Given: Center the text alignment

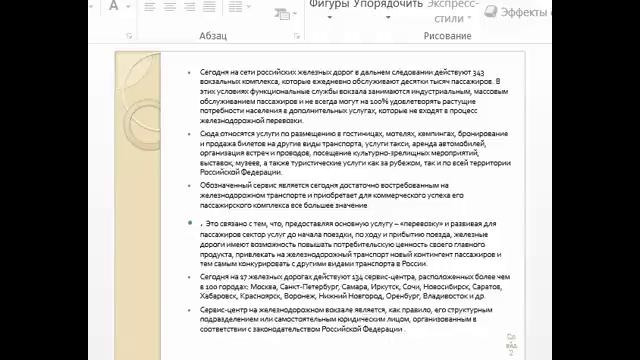Looking at the screenshot, I should 169,6.
